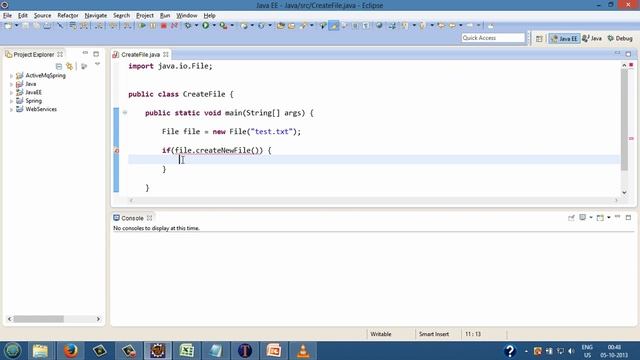The image size is (640, 360).
Task: Expand the Java project node
Action: coord(11,84)
